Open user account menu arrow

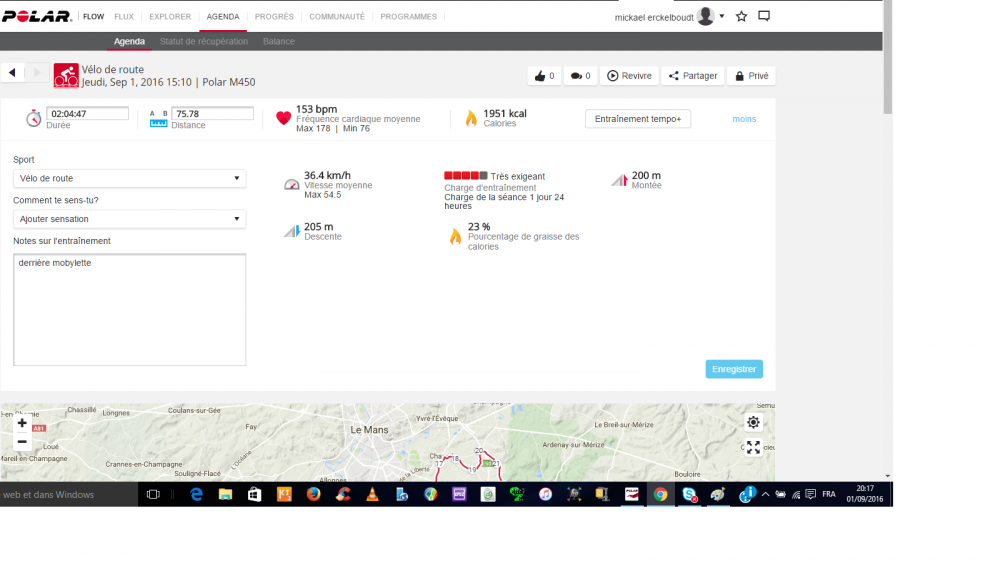click(722, 16)
